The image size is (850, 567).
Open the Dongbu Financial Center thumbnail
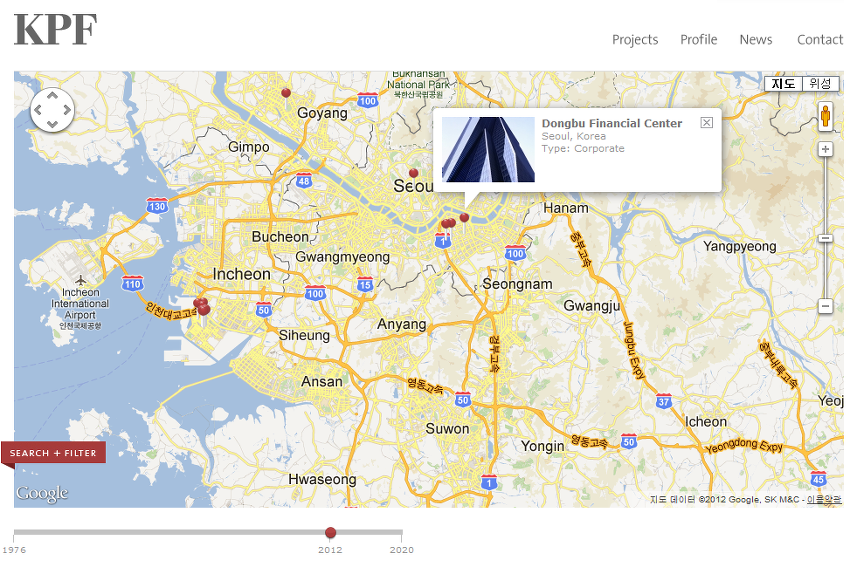pyautogui.click(x=488, y=149)
